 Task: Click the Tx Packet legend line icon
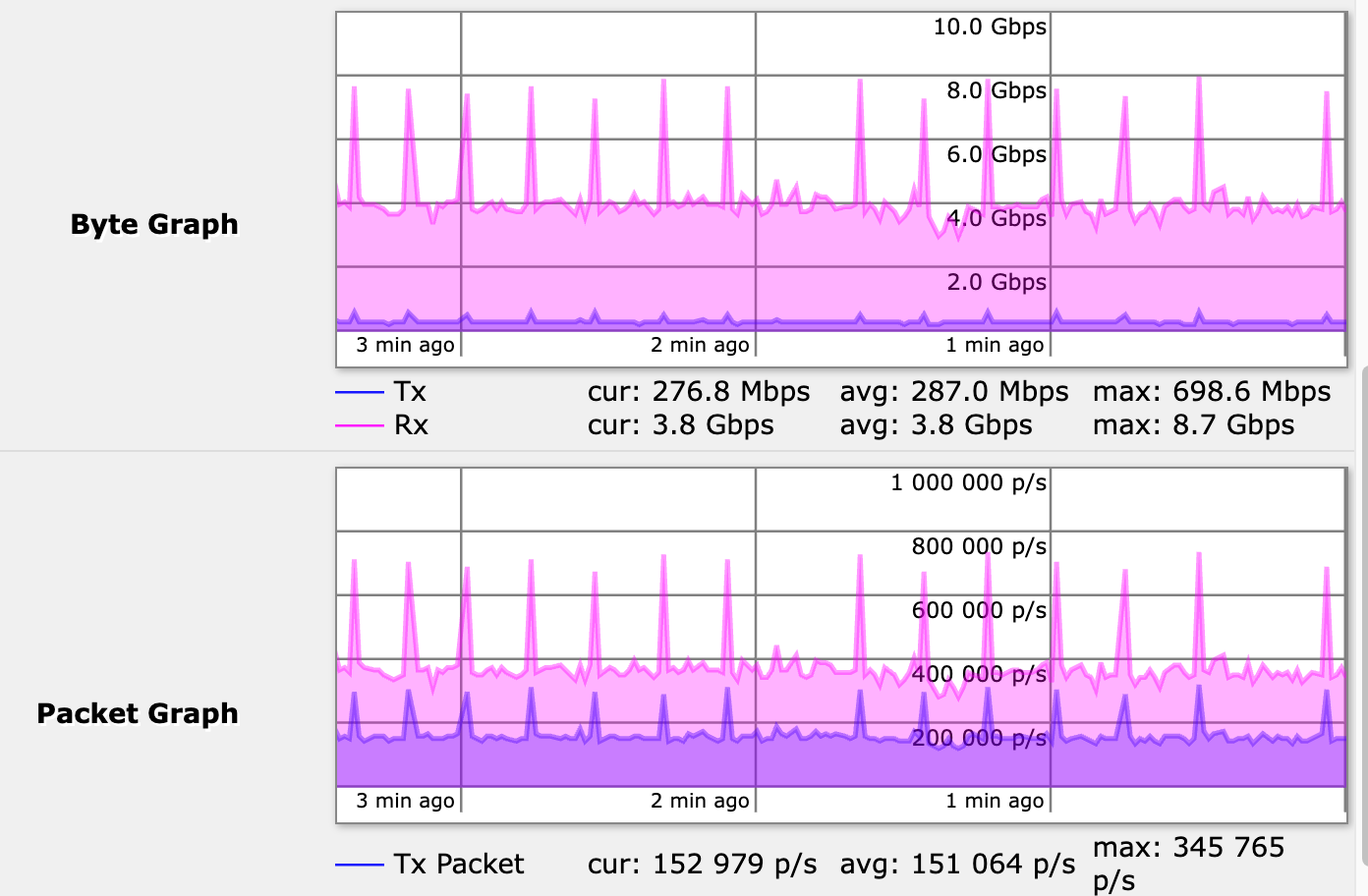(x=358, y=864)
